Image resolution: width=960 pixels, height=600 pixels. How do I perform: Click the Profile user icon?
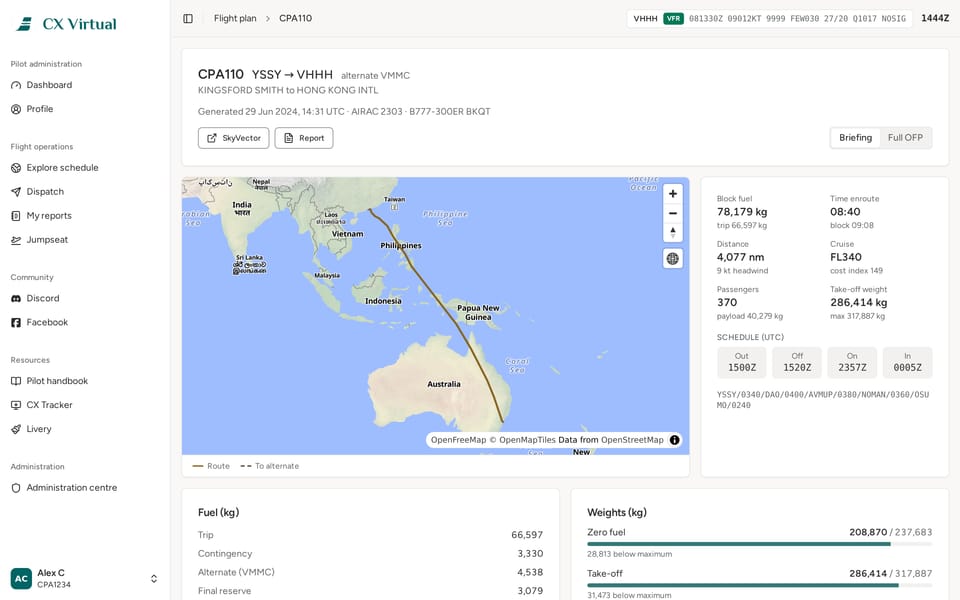coord(16,109)
